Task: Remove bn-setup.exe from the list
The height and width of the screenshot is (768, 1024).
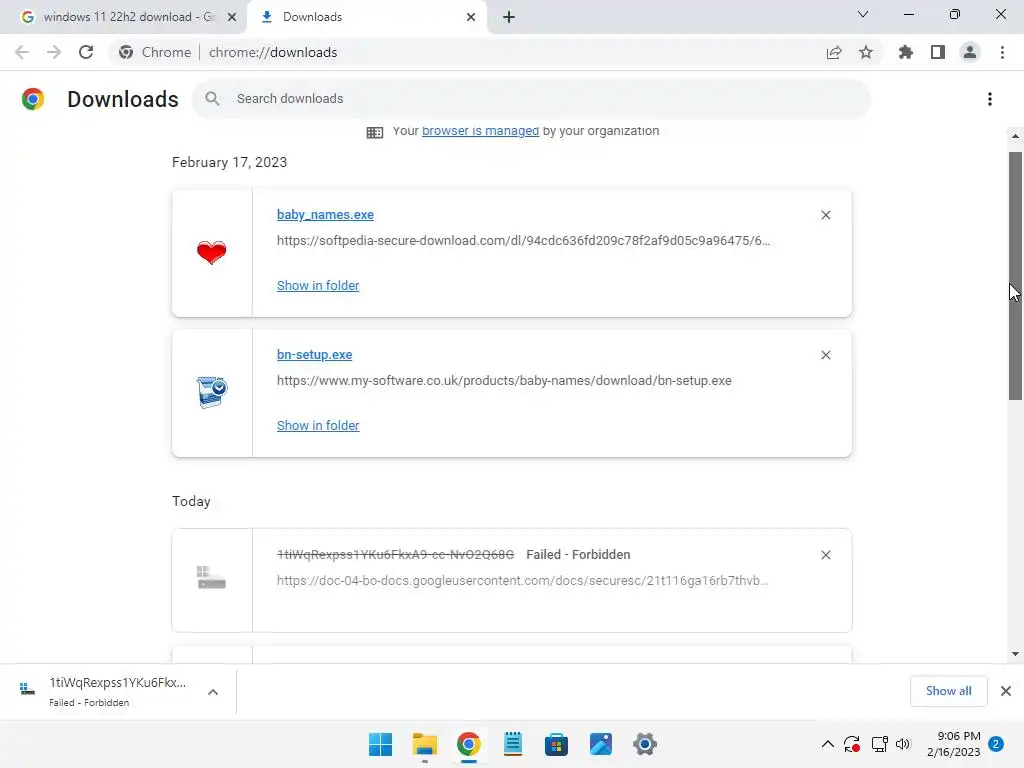Action: pyautogui.click(x=825, y=355)
